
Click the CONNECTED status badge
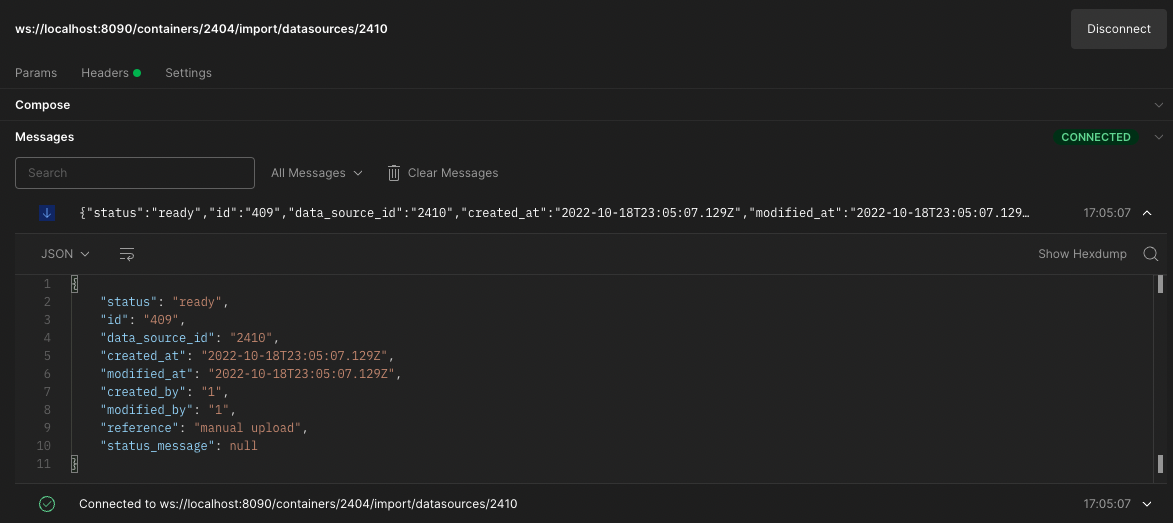point(1095,137)
